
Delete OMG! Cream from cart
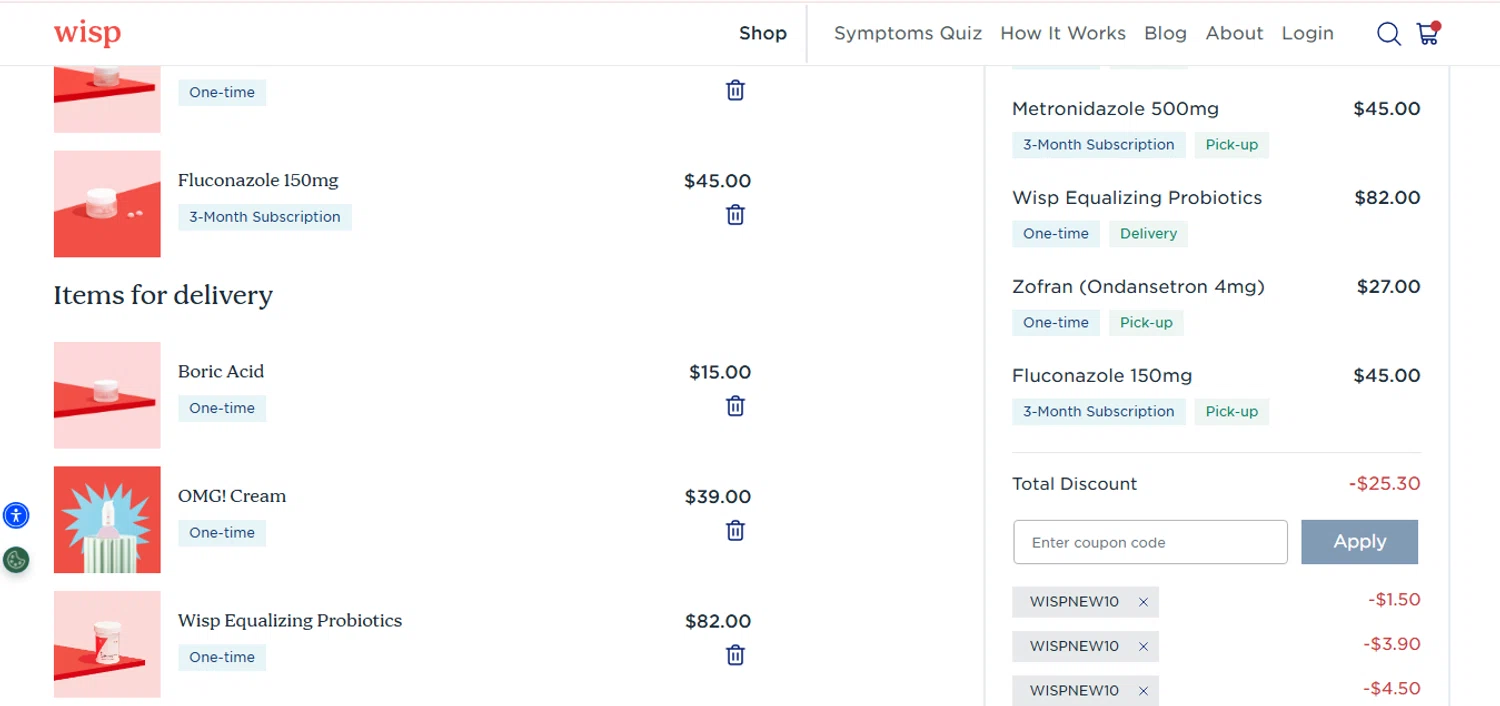point(735,531)
